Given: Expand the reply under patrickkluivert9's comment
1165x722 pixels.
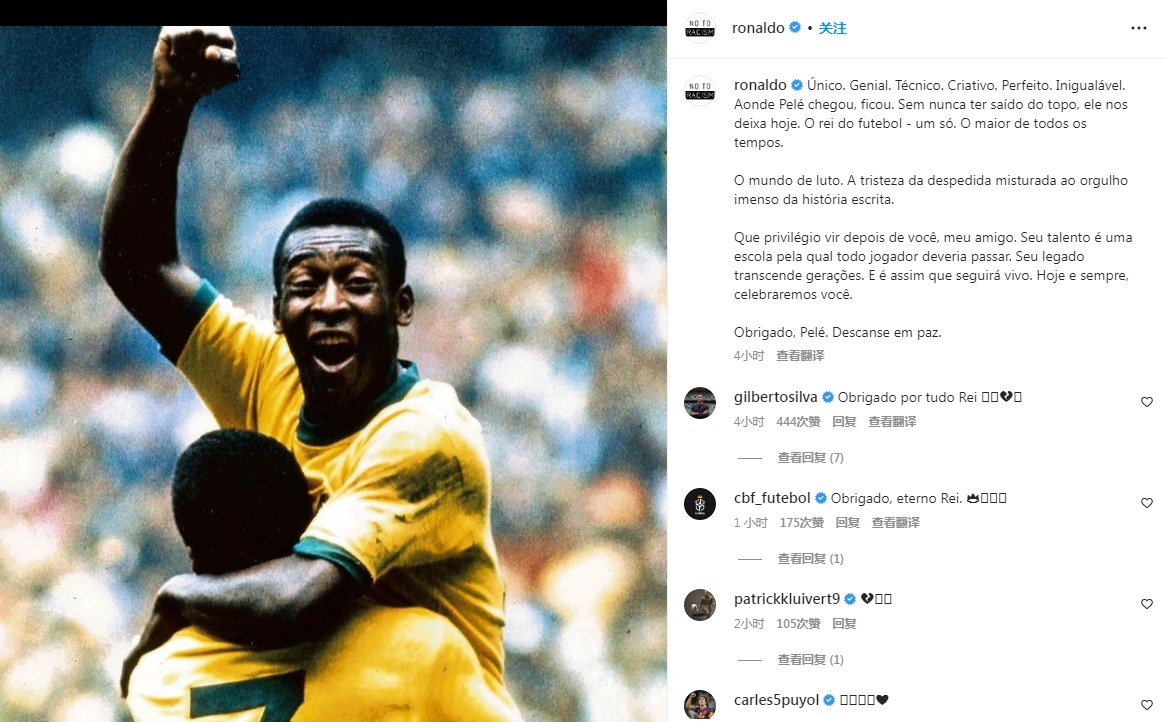Looking at the screenshot, I should (x=810, y=660).
